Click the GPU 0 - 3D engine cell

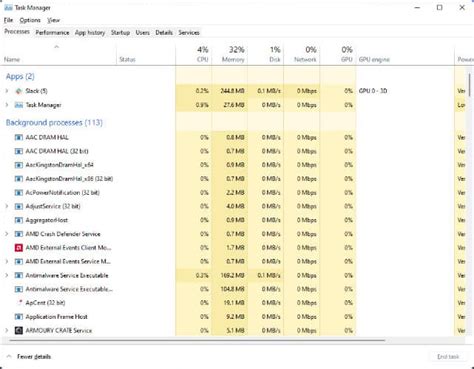click(x=373, y=91)
